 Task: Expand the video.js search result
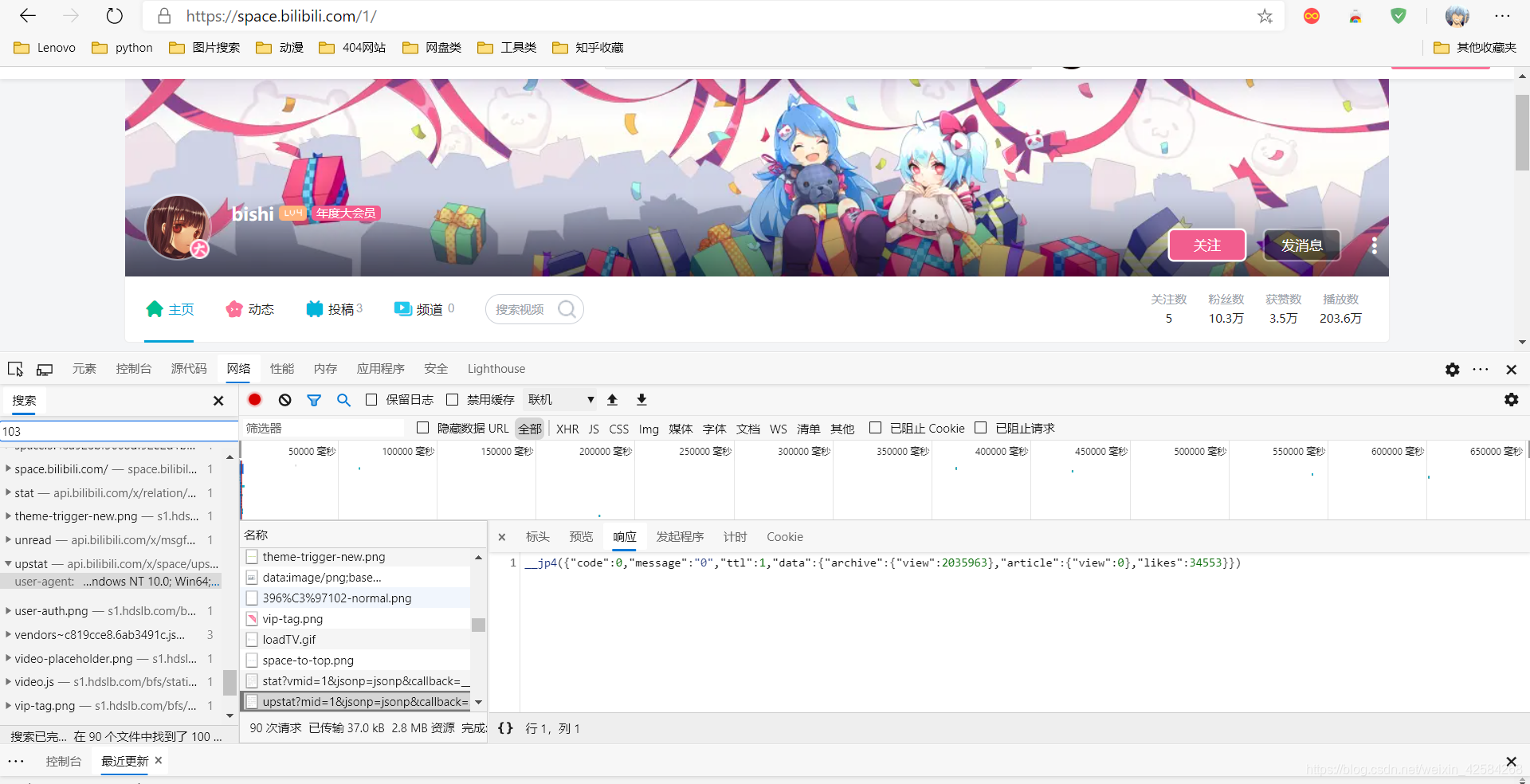8,682
